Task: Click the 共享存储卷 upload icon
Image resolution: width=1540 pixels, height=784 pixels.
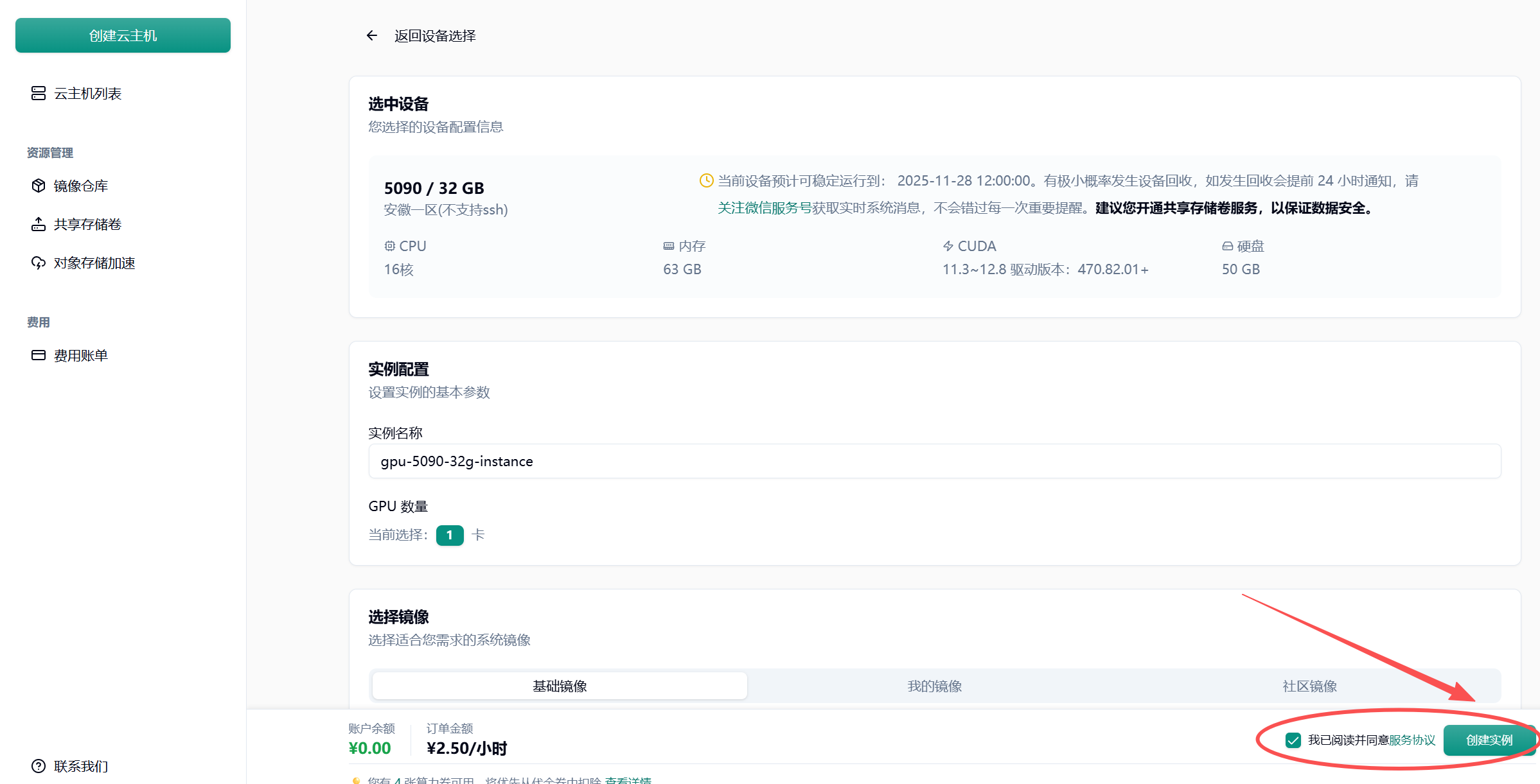Action: tap(39, 225)
